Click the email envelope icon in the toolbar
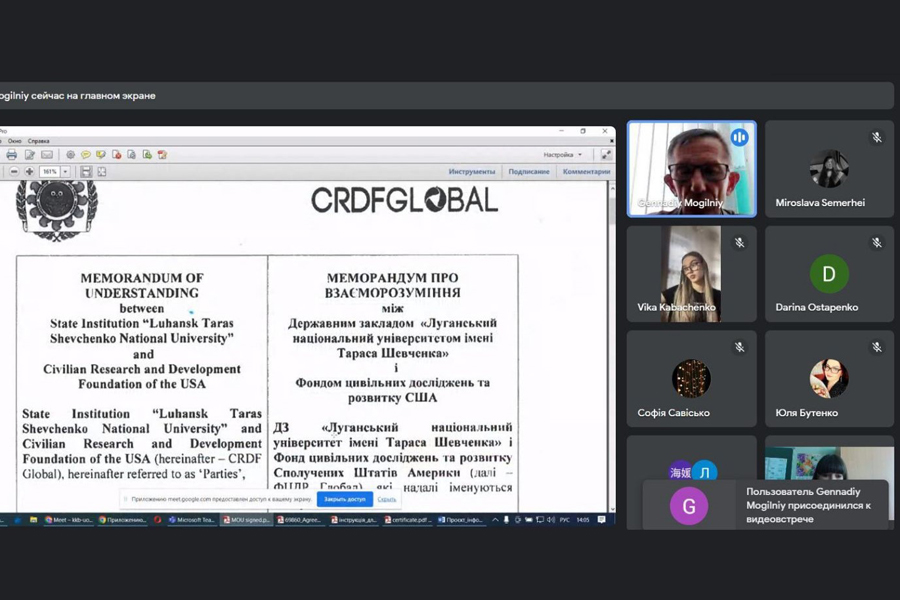900x600 pixels. click(47, 155)
